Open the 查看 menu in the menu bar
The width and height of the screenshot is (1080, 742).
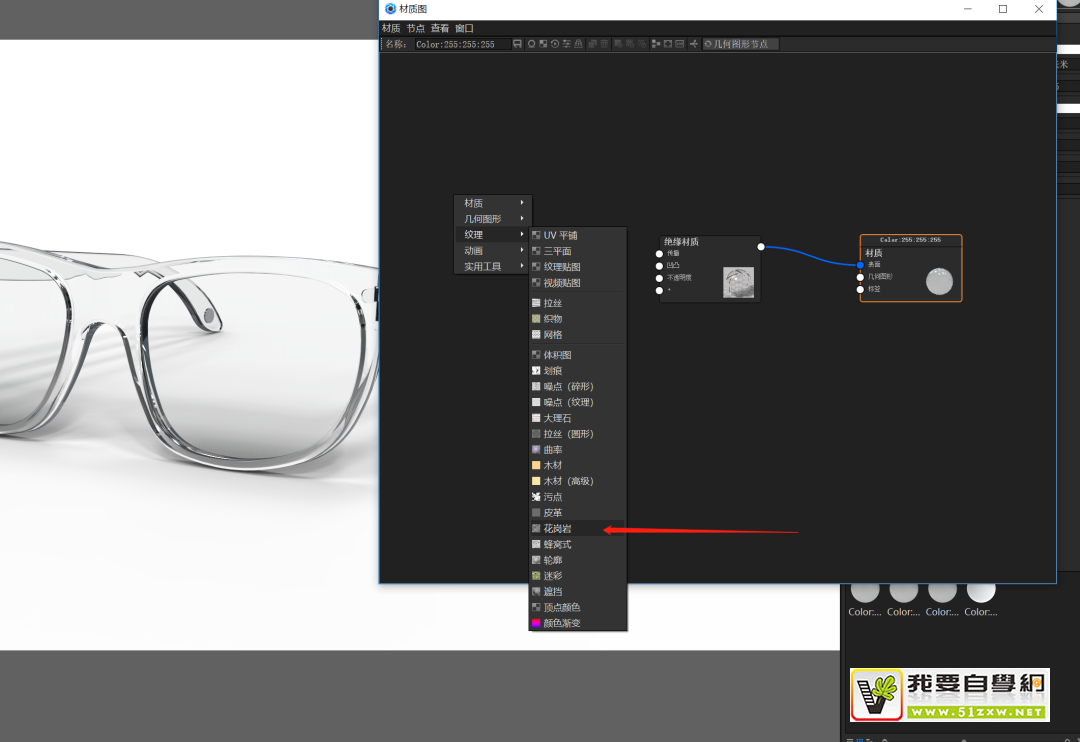point(440,28)
